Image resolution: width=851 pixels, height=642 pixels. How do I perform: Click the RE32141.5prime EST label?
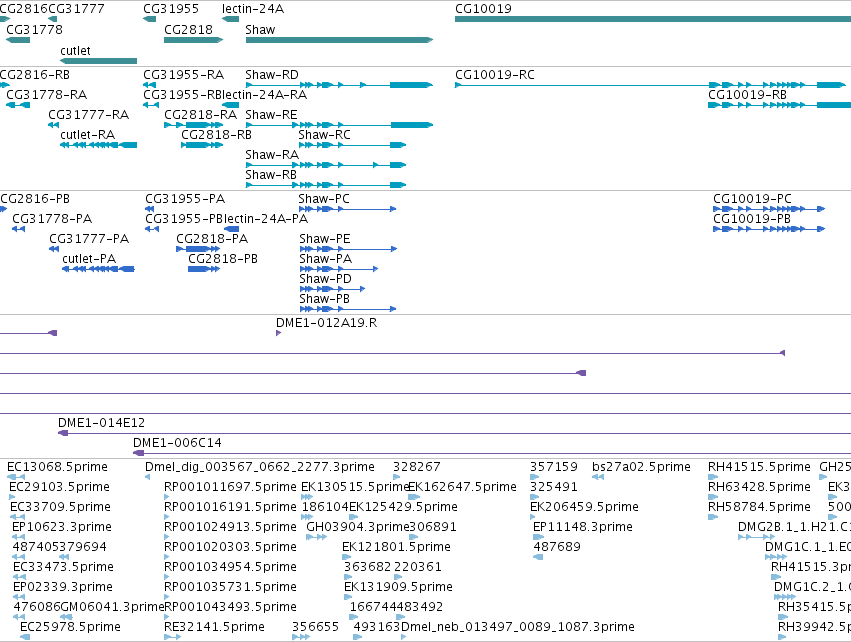click(x=214, y=627)
